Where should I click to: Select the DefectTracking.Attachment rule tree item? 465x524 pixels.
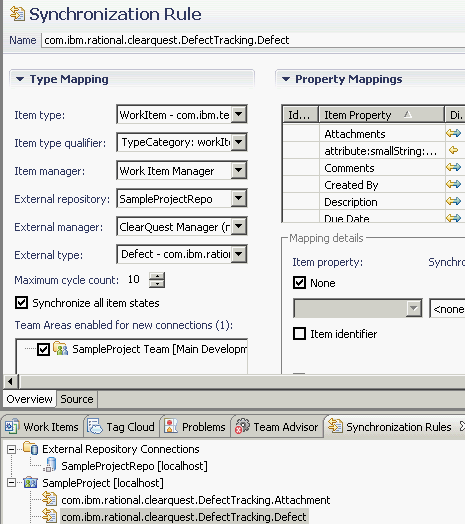(x=196, y=500)
